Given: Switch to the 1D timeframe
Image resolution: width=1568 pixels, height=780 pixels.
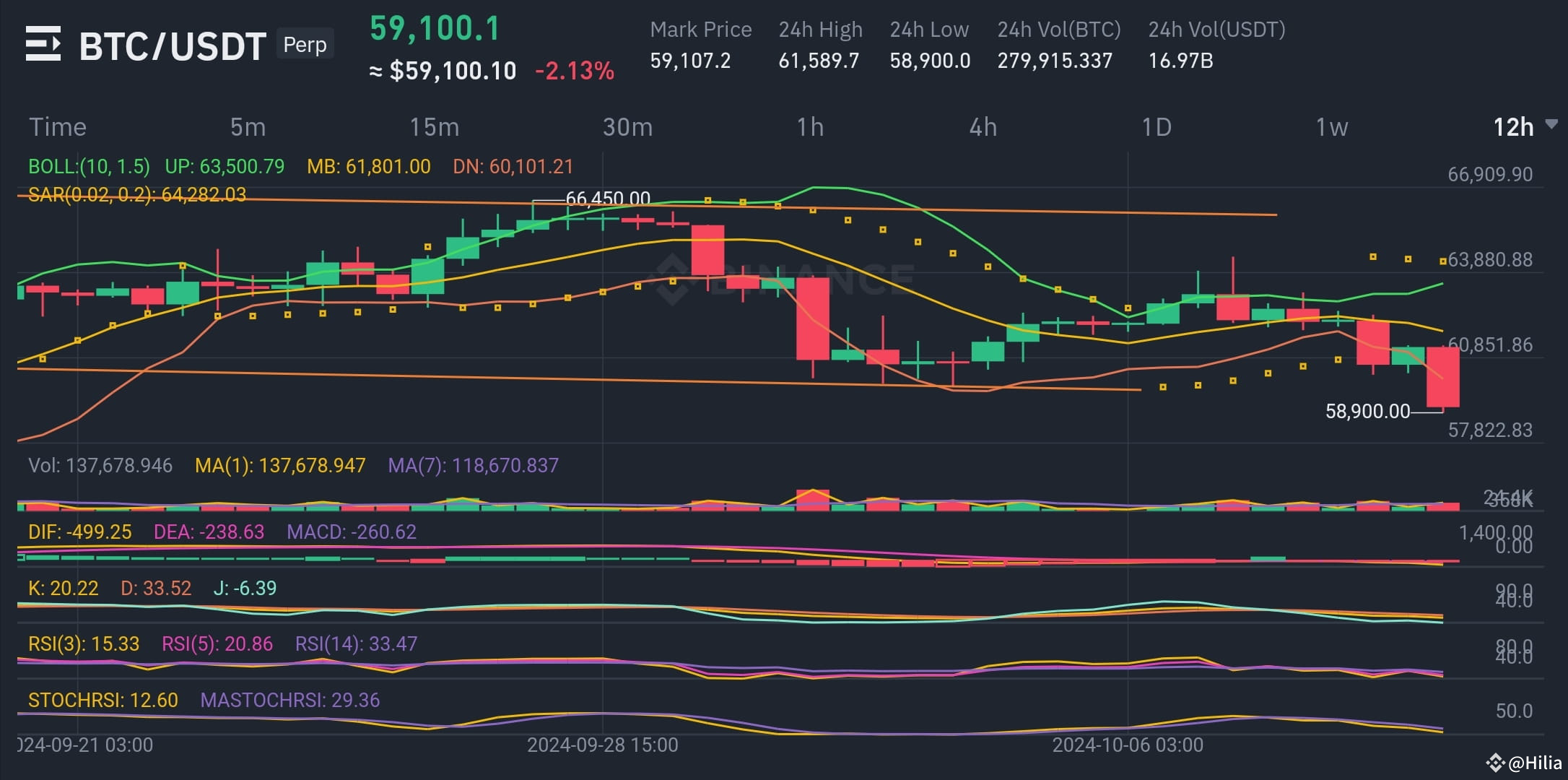Looking at the screenshot, I should (x=1155, y=127).
